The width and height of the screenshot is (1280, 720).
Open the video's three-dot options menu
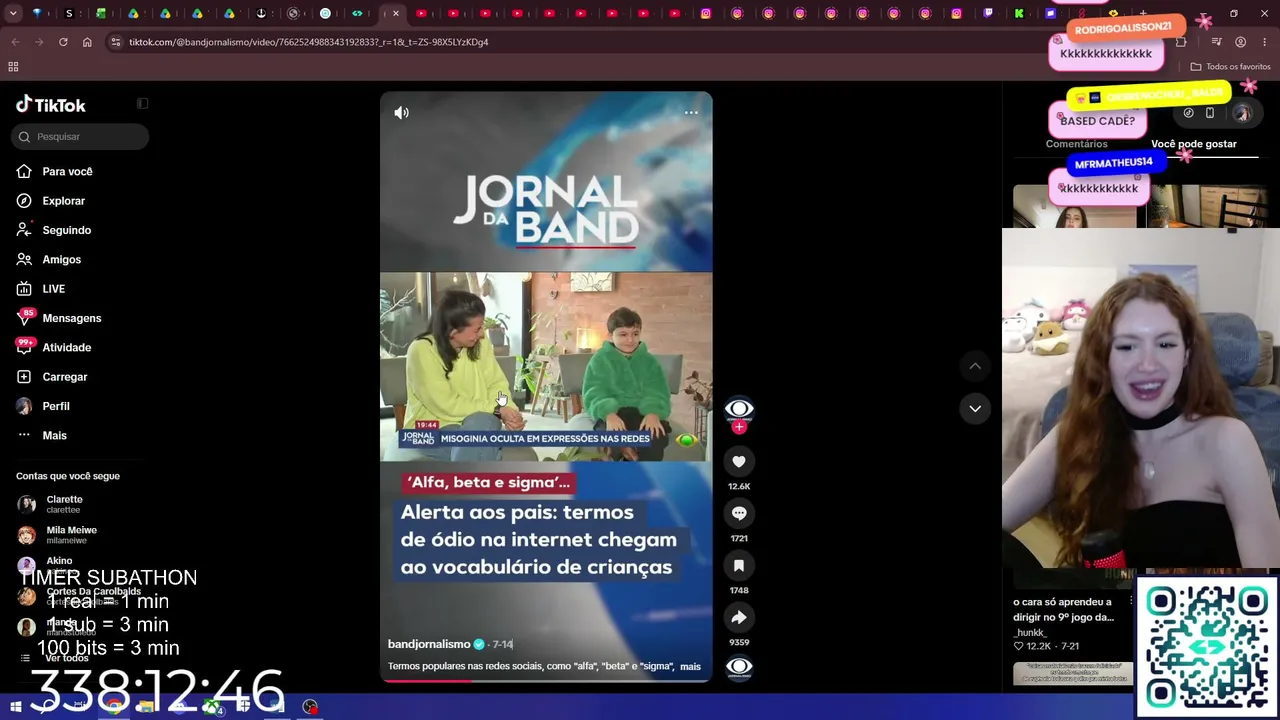point(691,113)
